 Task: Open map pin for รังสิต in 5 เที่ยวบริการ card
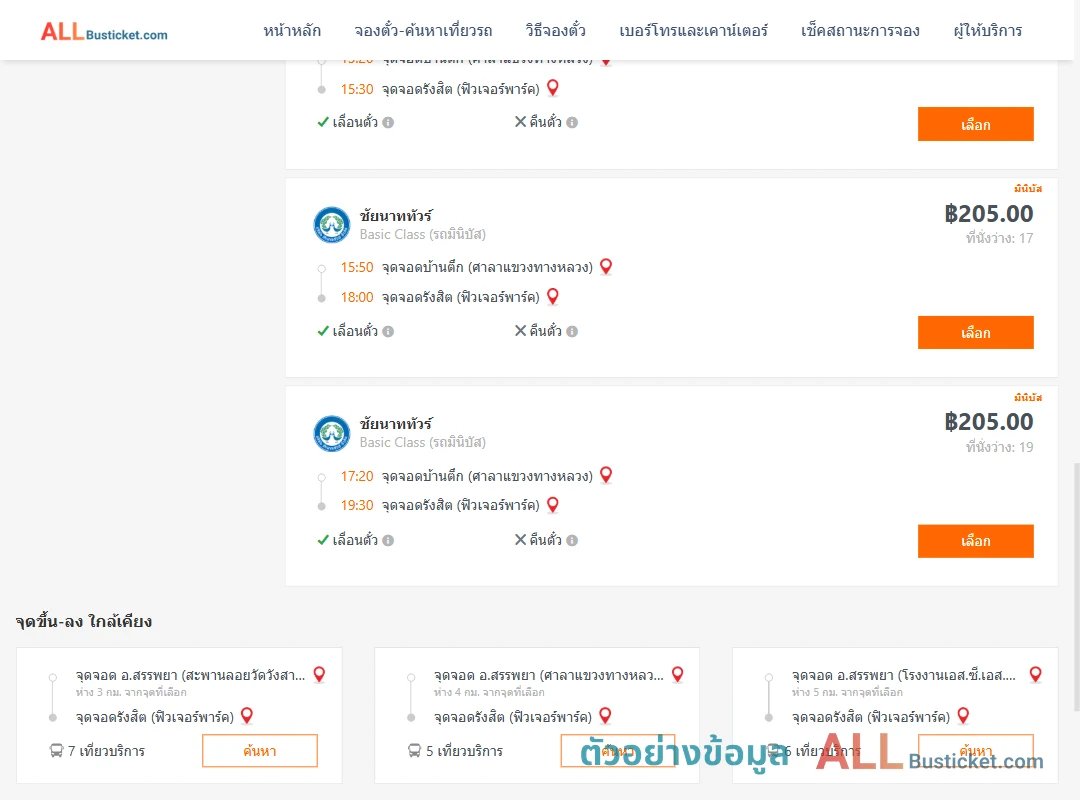605,716
